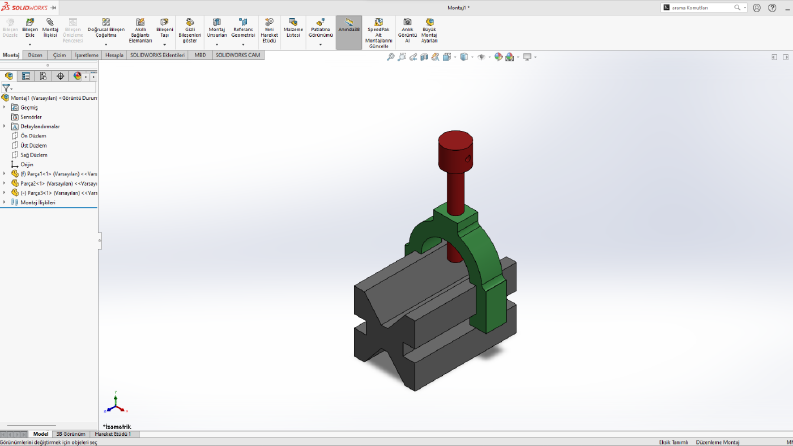Image resolution: width=793 pixels, height=446 pixels.
Task: Select the Model bottom tab
Action: click(40, 434)
